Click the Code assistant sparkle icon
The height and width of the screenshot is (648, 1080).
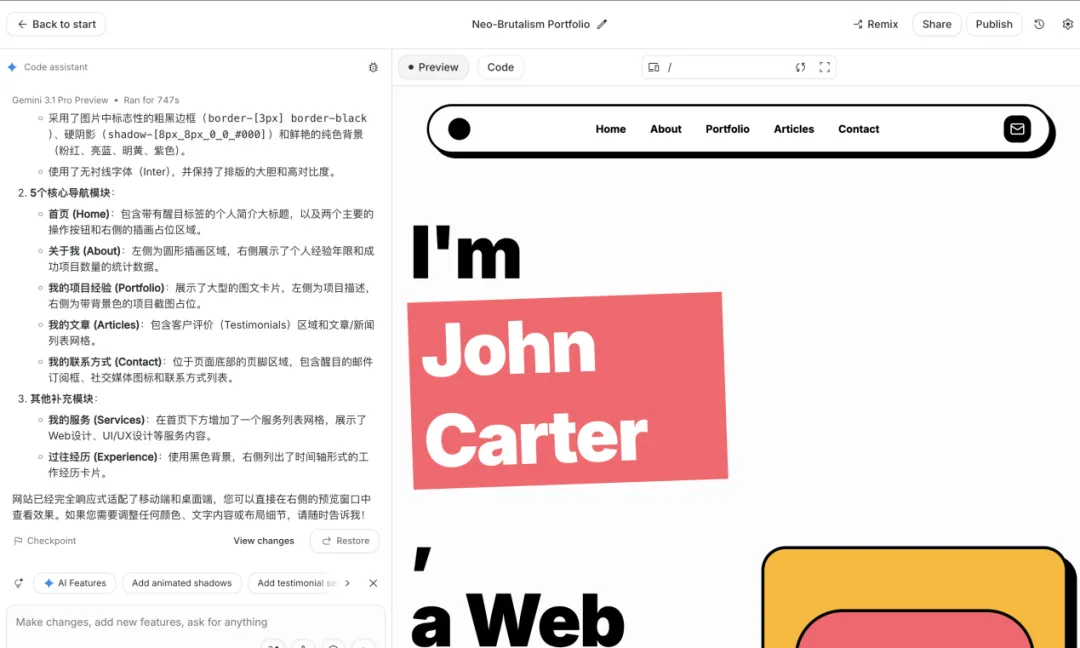[x=12, y=67]
